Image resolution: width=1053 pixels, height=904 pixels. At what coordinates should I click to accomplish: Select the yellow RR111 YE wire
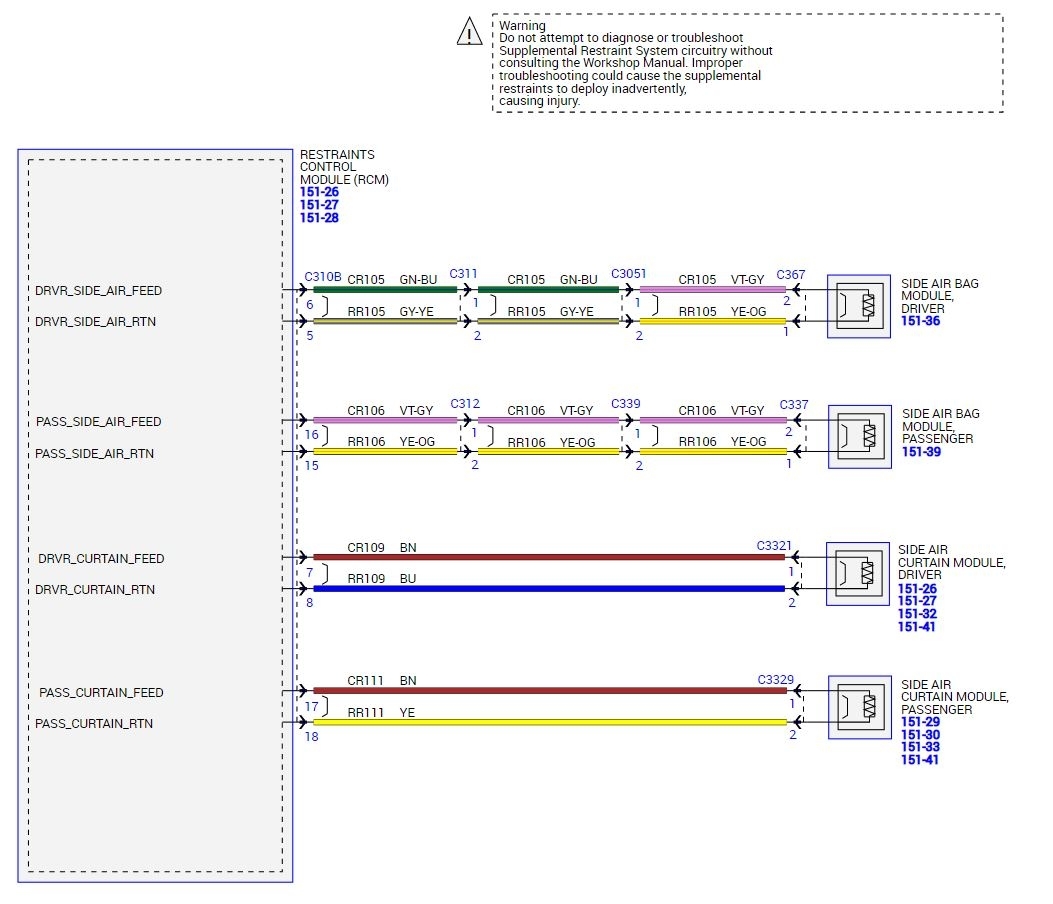(549, 723)
